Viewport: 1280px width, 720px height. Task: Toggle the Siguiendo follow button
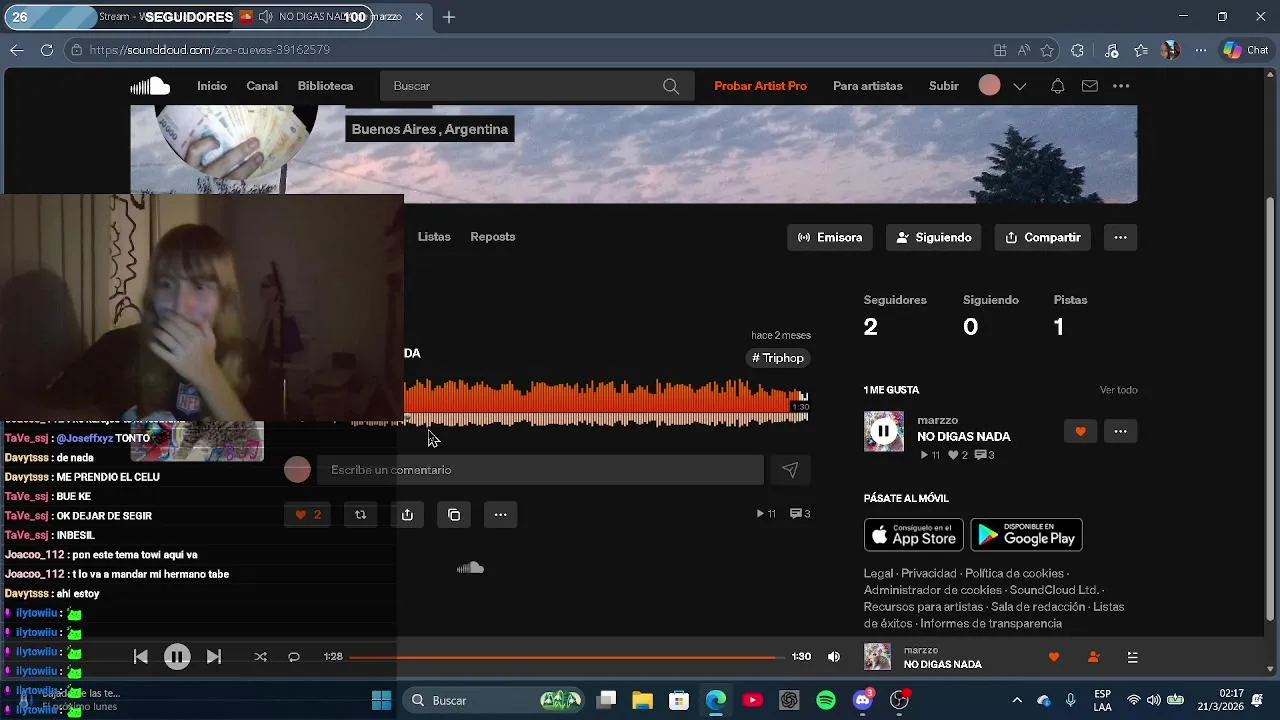(934, 237)
